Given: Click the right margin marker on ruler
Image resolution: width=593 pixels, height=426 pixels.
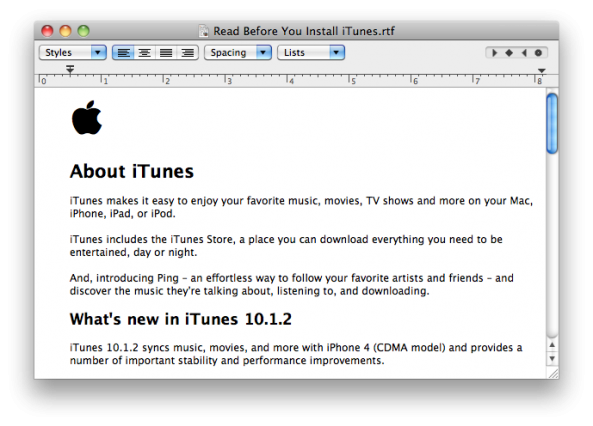Looking at the screenshot, I should (542, 71).
